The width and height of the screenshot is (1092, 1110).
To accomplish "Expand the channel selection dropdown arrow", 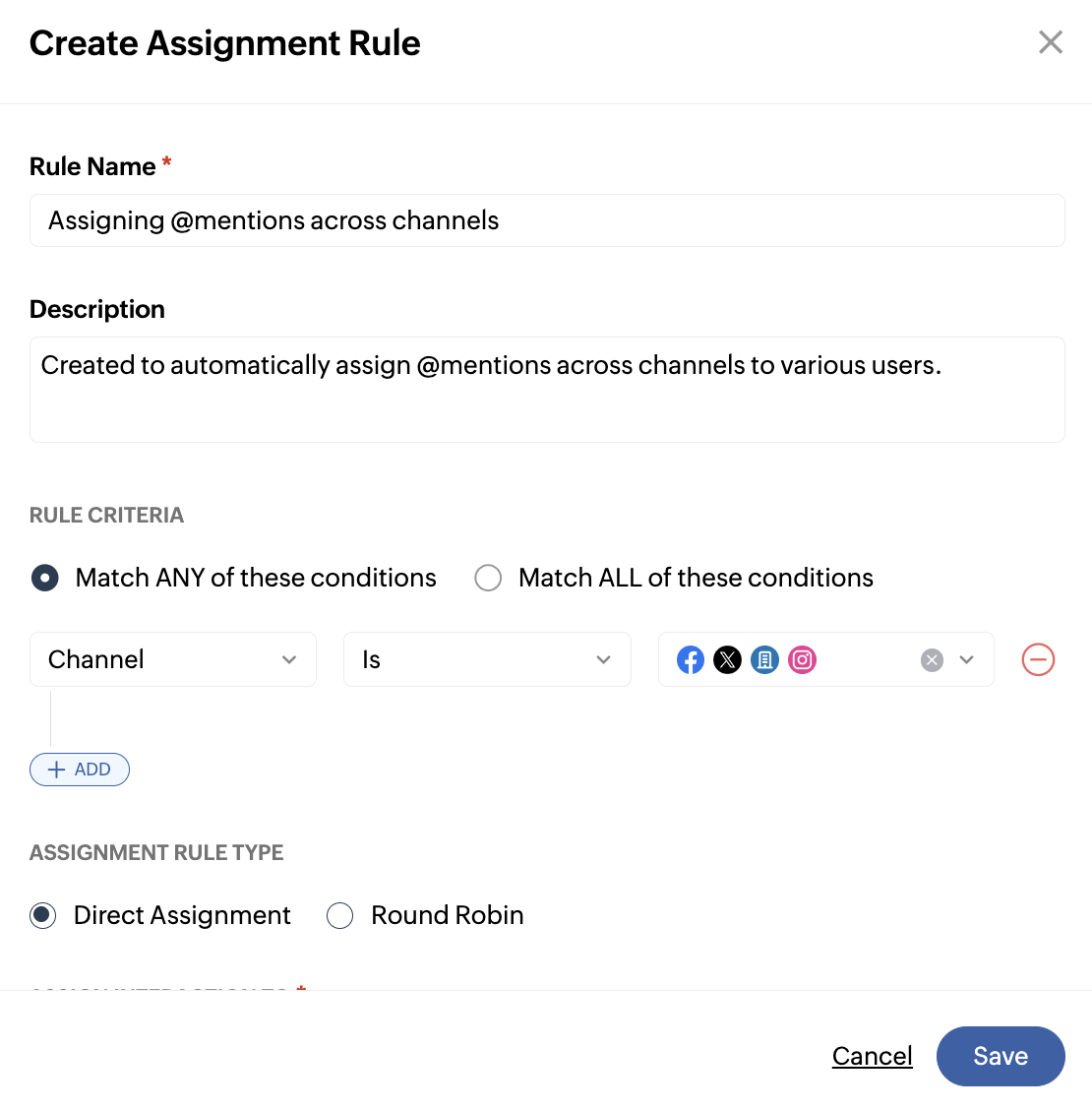I will (x=967, y=660).
